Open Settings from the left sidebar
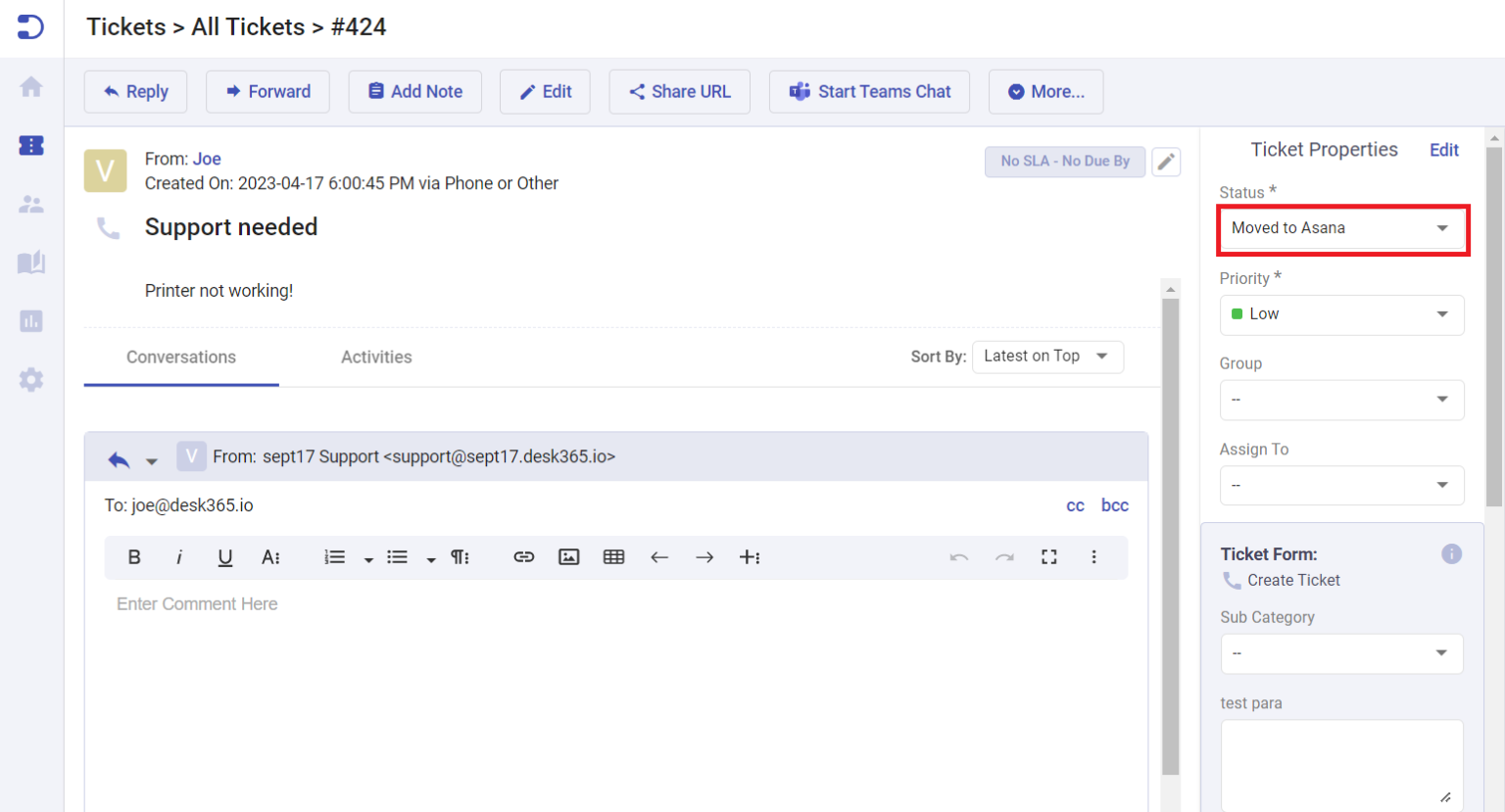The image size is (1505, 812). tap(30, 380)
